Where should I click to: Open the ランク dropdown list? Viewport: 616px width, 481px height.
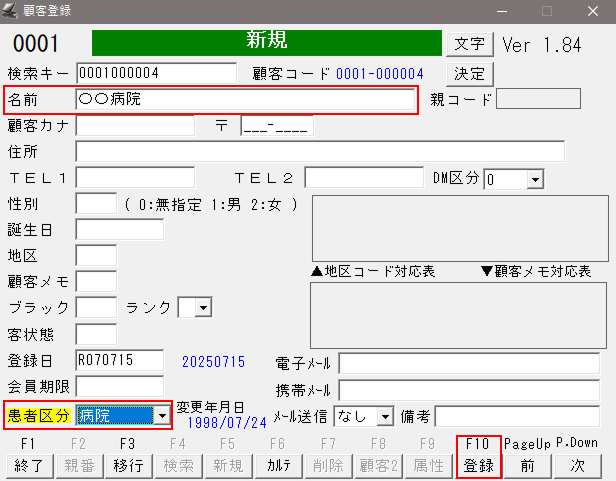(x=203, y=308)
